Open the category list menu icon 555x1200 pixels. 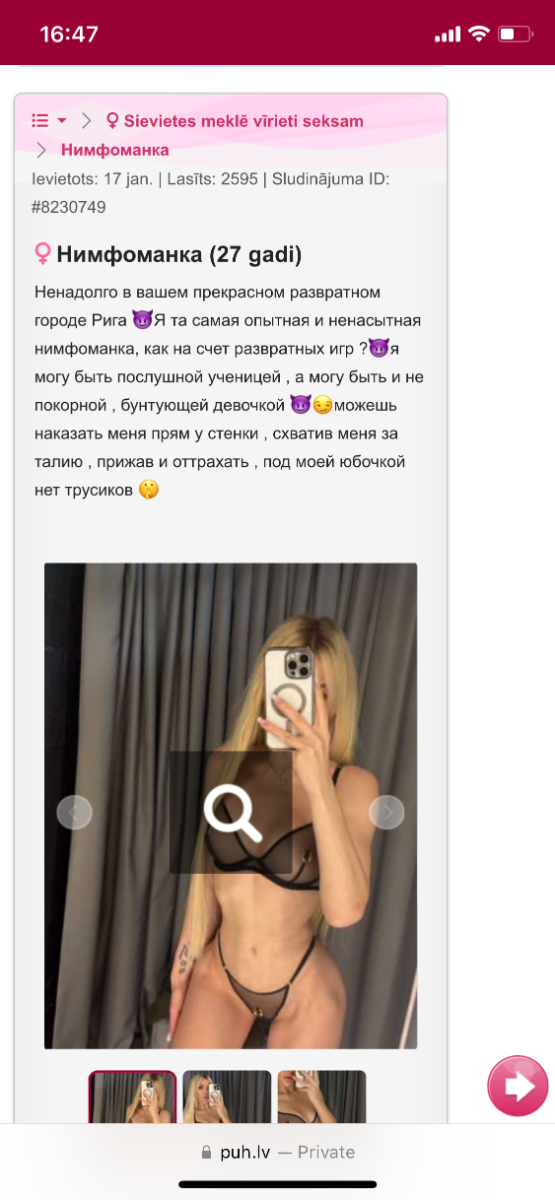point(40,120)
